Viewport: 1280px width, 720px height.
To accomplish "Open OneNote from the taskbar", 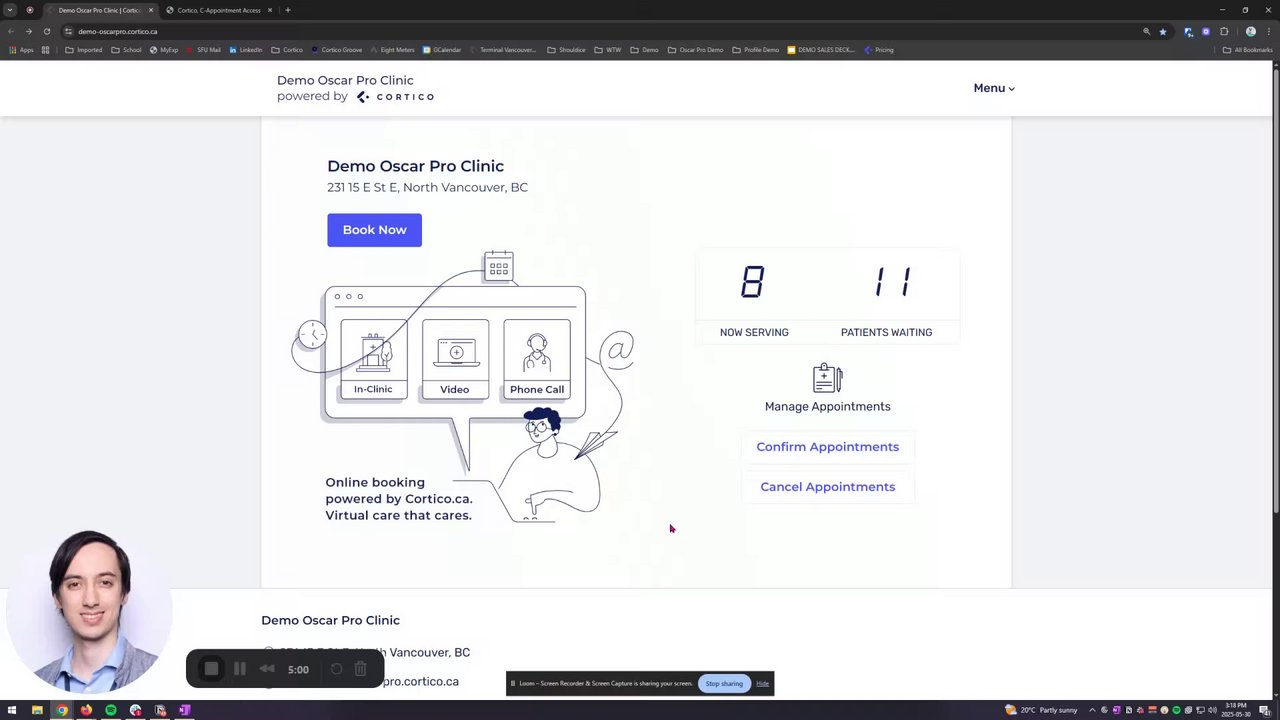I will click(x=184, y=710).
